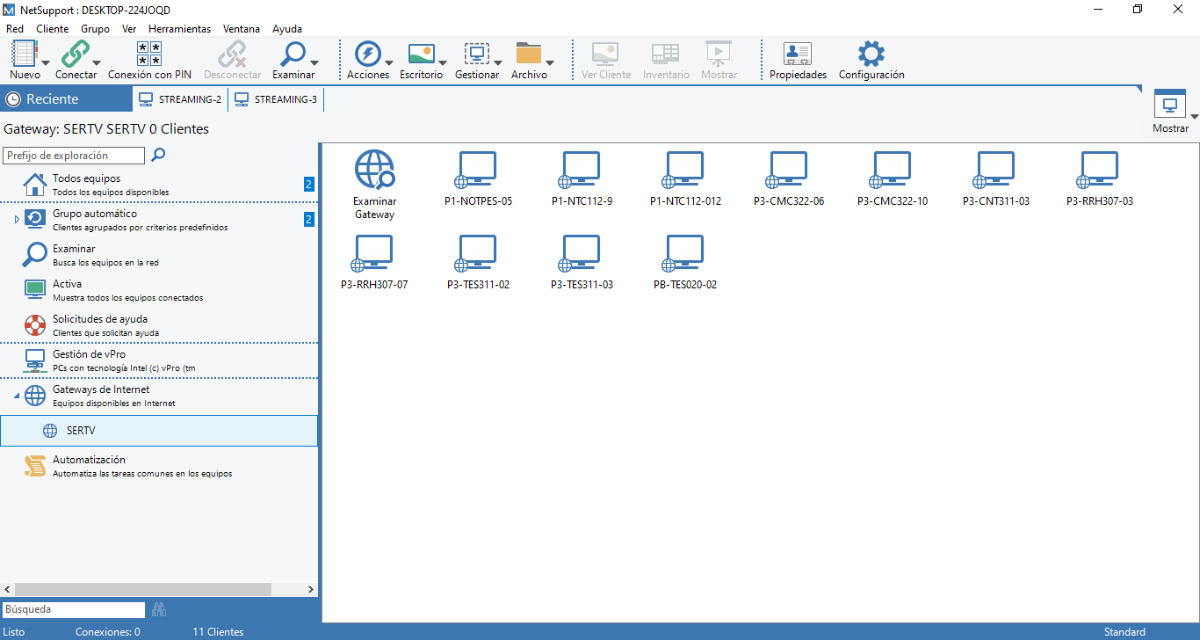The width and height of the screenshot is (1200, 640).
Task: Select client P1-NOTPES-05
Action: click(478, 170)
